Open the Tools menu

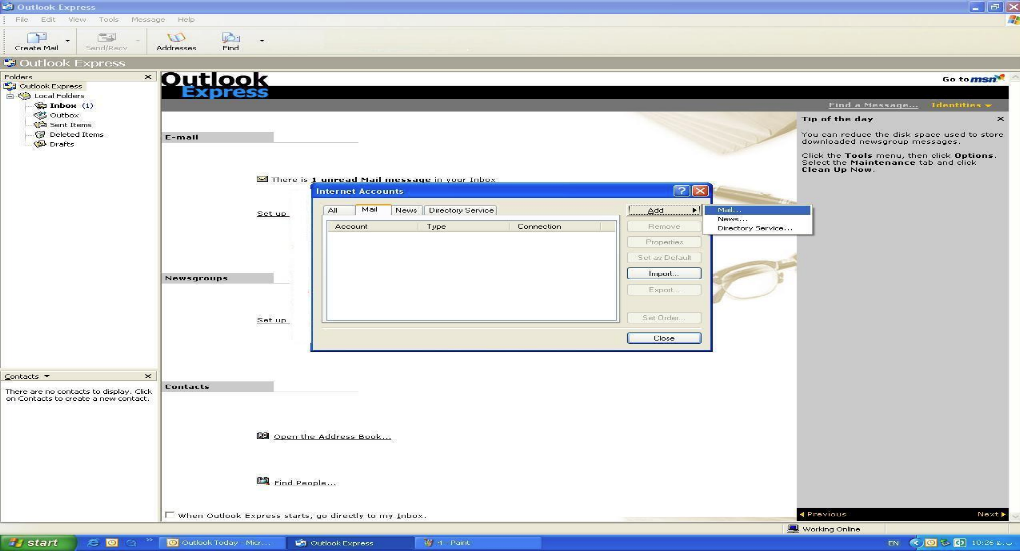click(109, 20)
